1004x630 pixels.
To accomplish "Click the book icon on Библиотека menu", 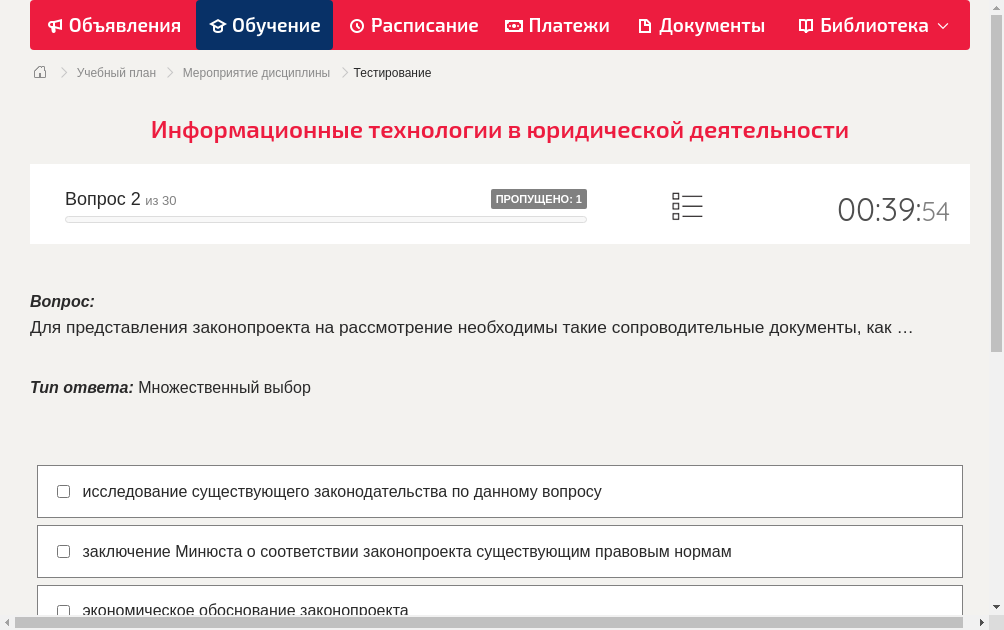I will point(804,25).
